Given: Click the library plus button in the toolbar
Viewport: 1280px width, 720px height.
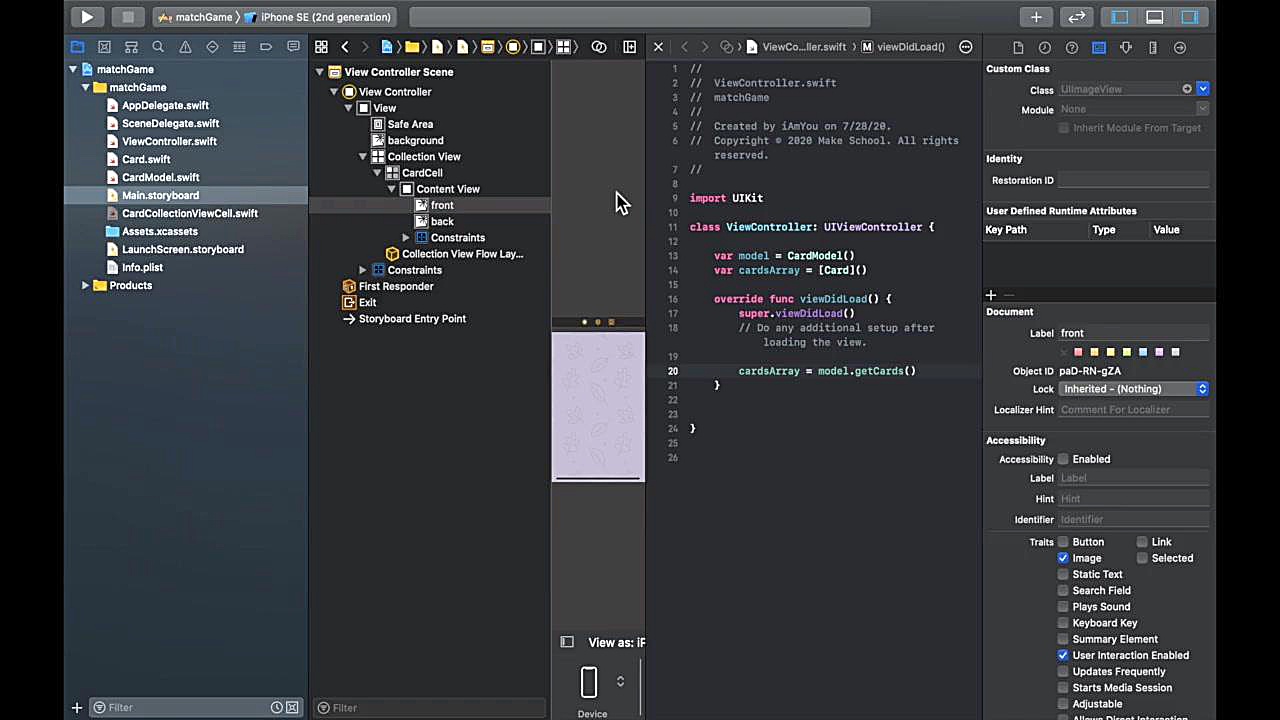Looking at the screenshot, I should [x=1036, y=17].
